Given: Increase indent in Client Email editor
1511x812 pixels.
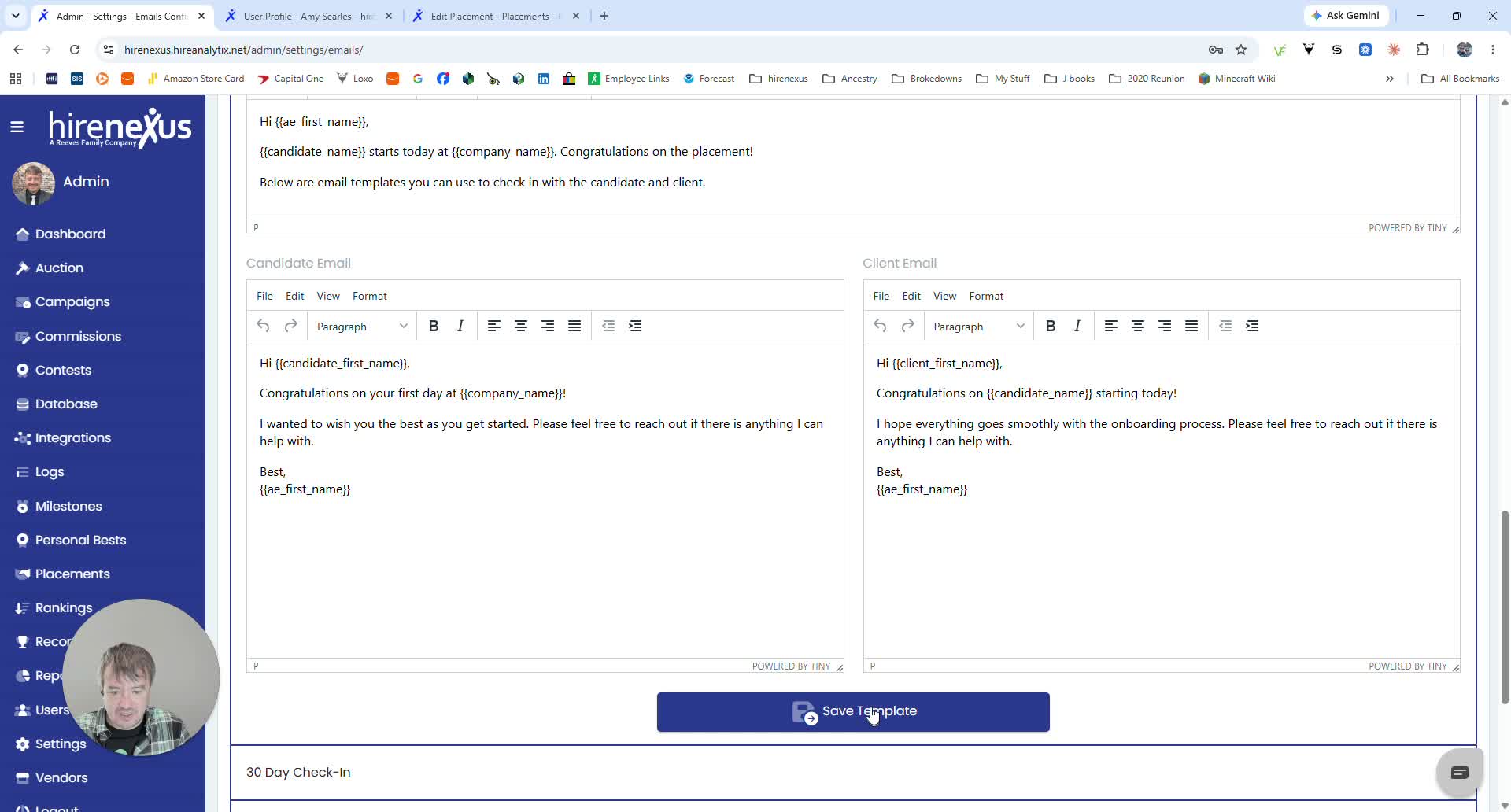Looking at the screenshot, I should (1252, 326).
